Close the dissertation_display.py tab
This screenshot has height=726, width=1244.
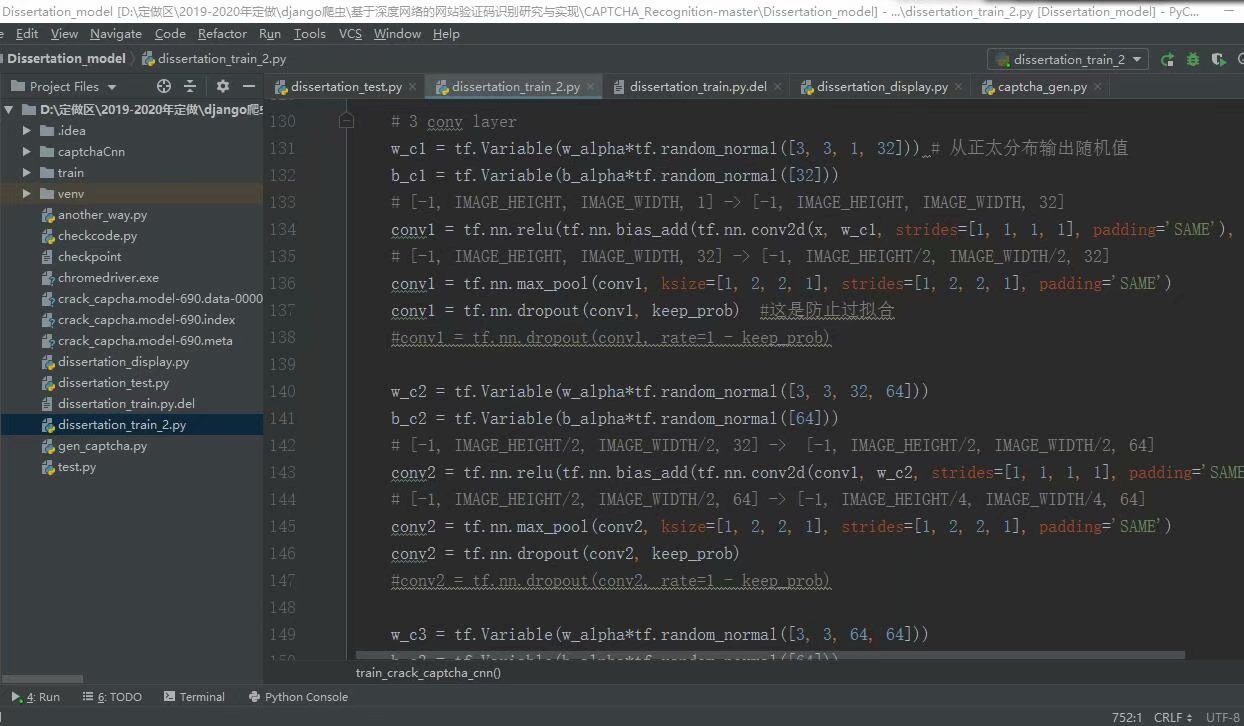pyautogui.click(x=958, y=87)
